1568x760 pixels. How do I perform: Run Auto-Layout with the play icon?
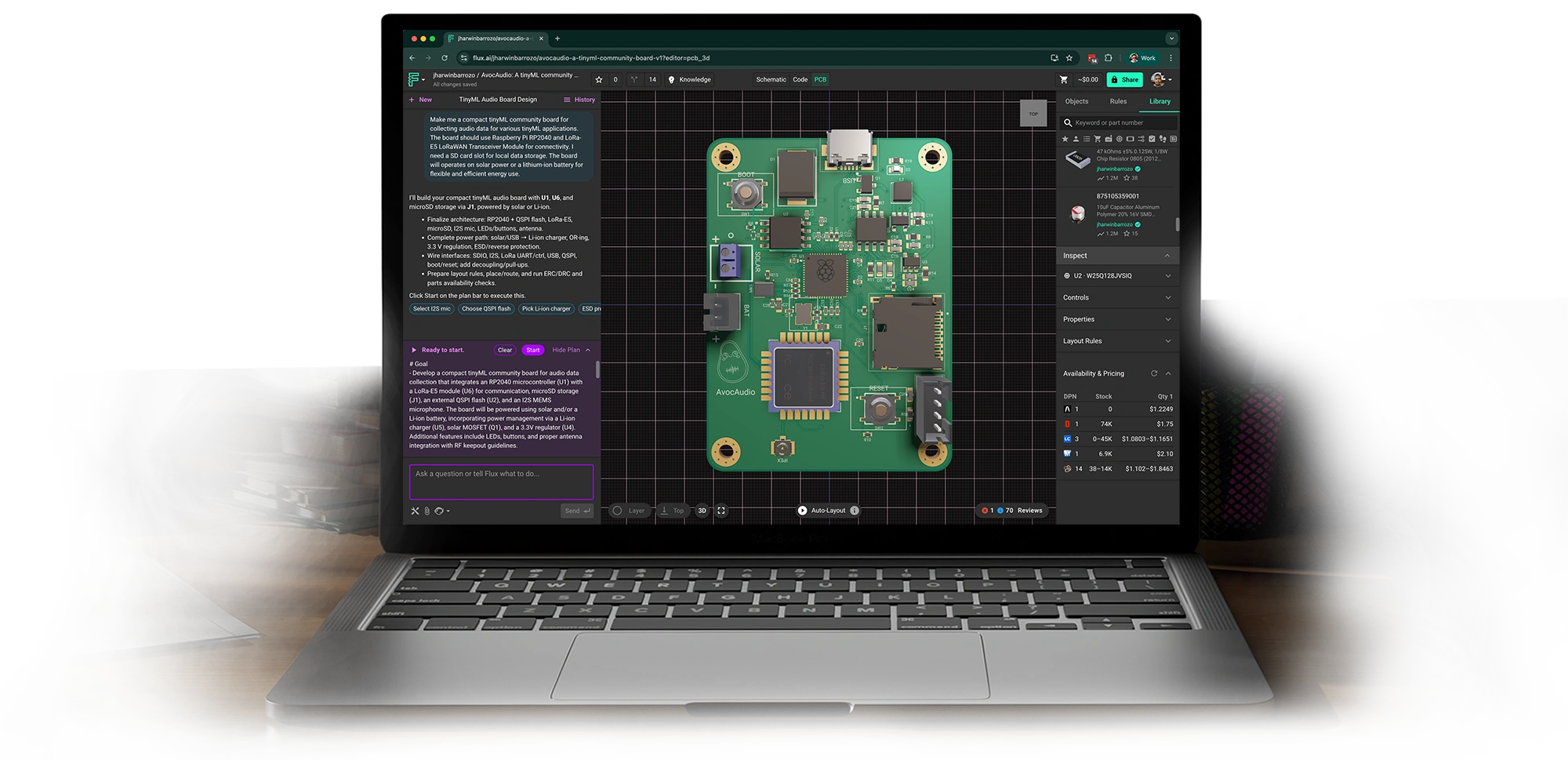[x=803, y=511]
